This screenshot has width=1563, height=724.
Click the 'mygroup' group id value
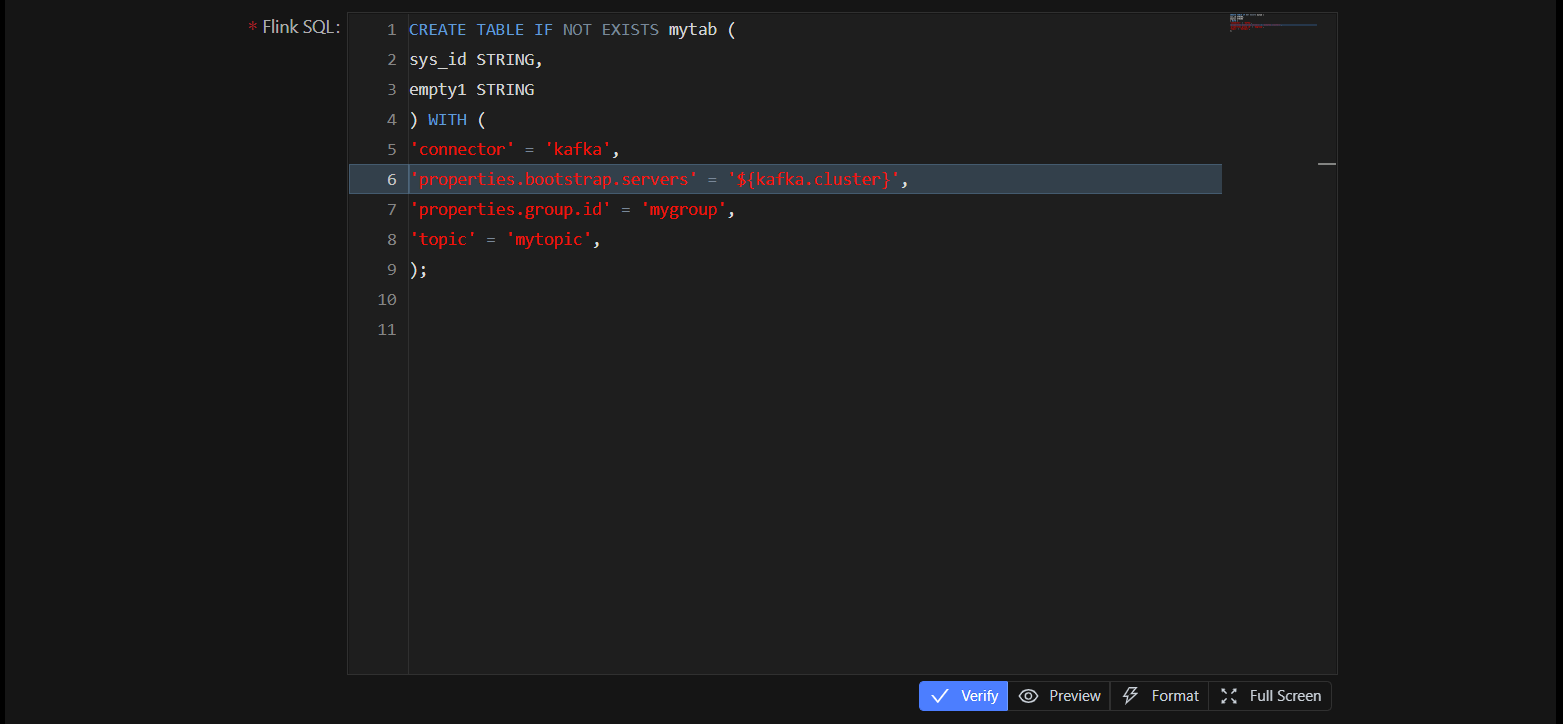coord(684,210)
